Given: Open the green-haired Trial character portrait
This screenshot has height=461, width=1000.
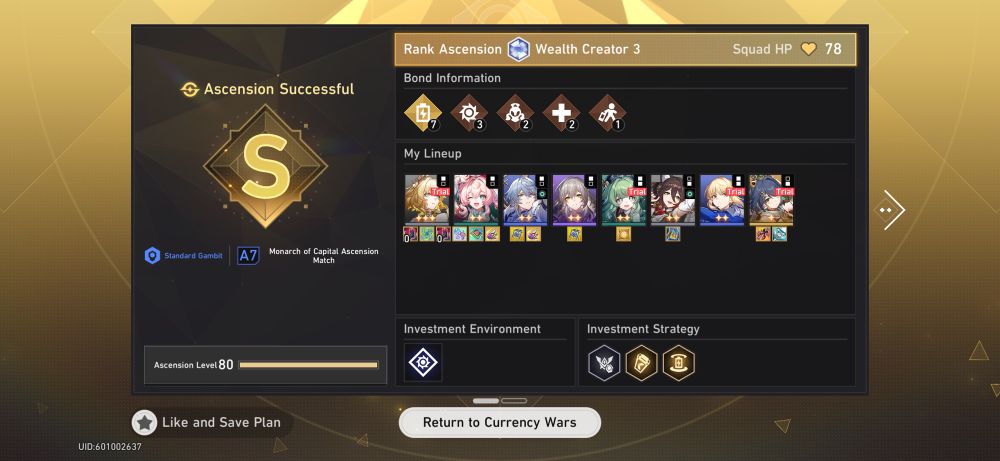Looking at the screenshot, I should [624, 200].
